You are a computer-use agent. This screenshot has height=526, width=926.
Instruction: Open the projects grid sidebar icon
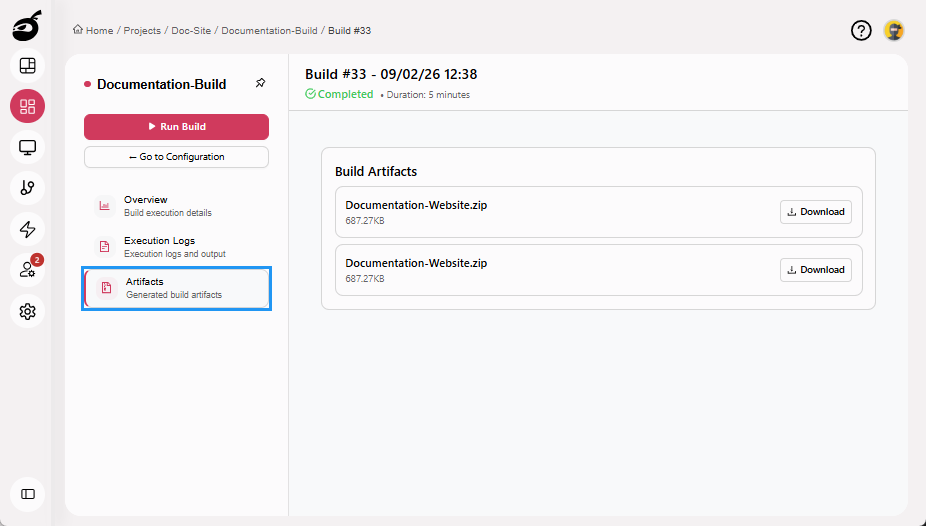tap(27, 106)
